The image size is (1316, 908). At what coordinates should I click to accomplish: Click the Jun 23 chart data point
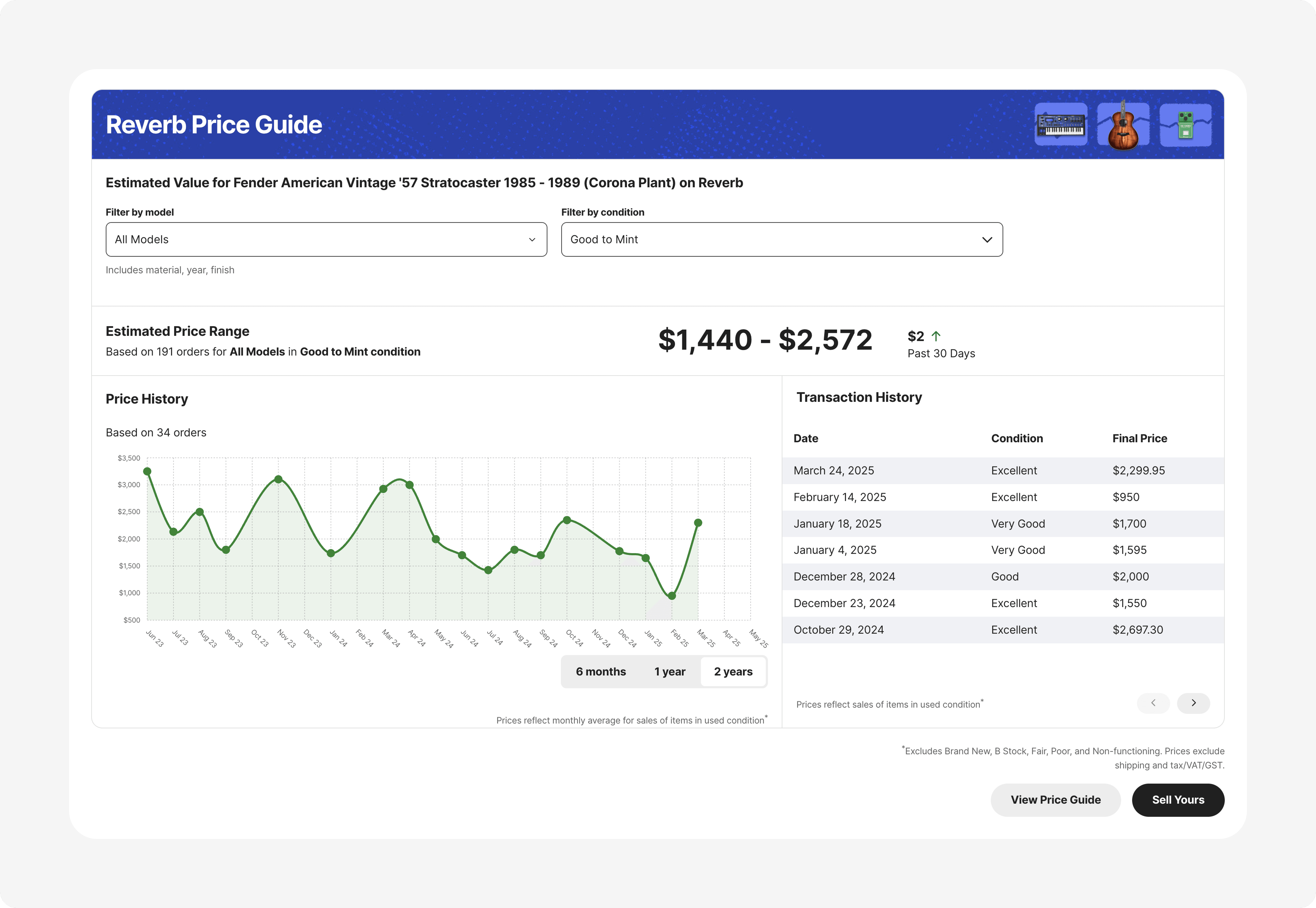pyautogui.click(x=147, y=472)
